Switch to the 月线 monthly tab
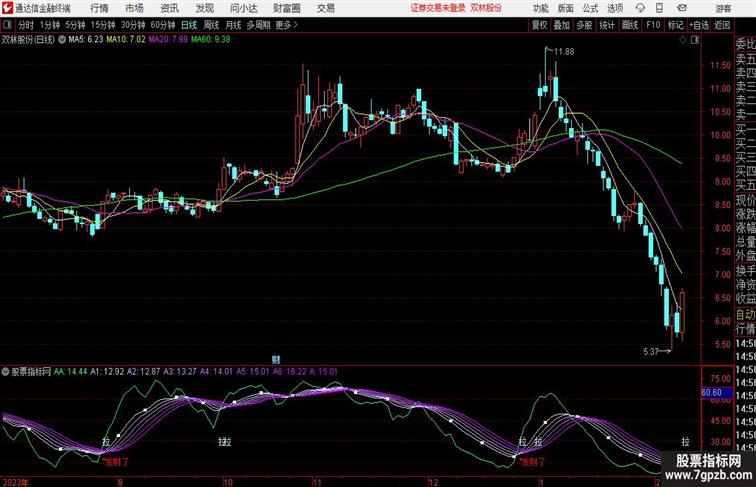The width and height of the screenshot is (756, 487). [233, 25]
